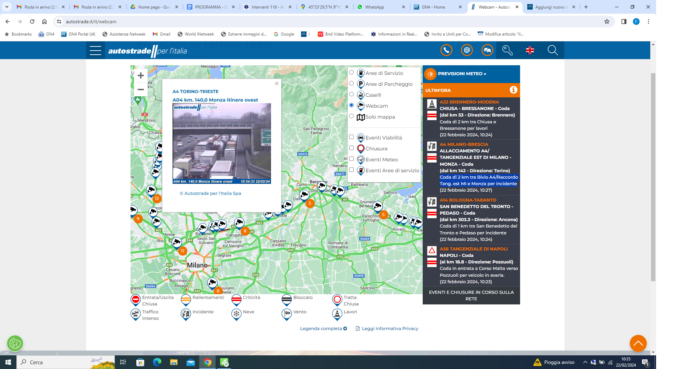The height and width of the screenshot is (369, 680).
Task: Switch to the WhatsApp browser tab
Action: click(x=381, y=7)
